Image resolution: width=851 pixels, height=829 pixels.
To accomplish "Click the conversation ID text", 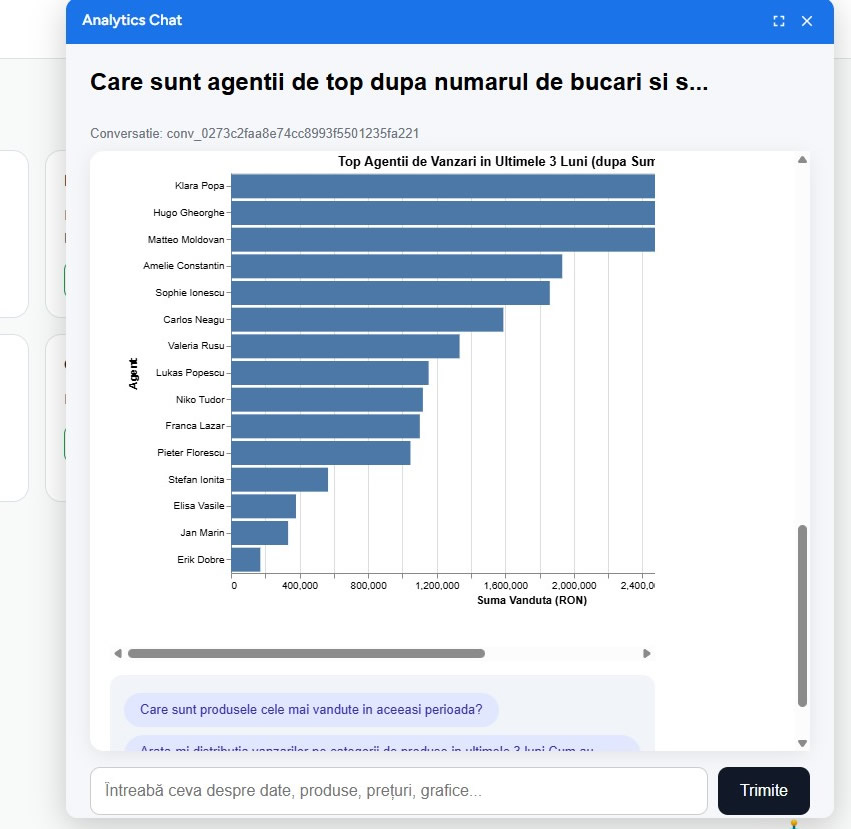I will click(255, 134).
